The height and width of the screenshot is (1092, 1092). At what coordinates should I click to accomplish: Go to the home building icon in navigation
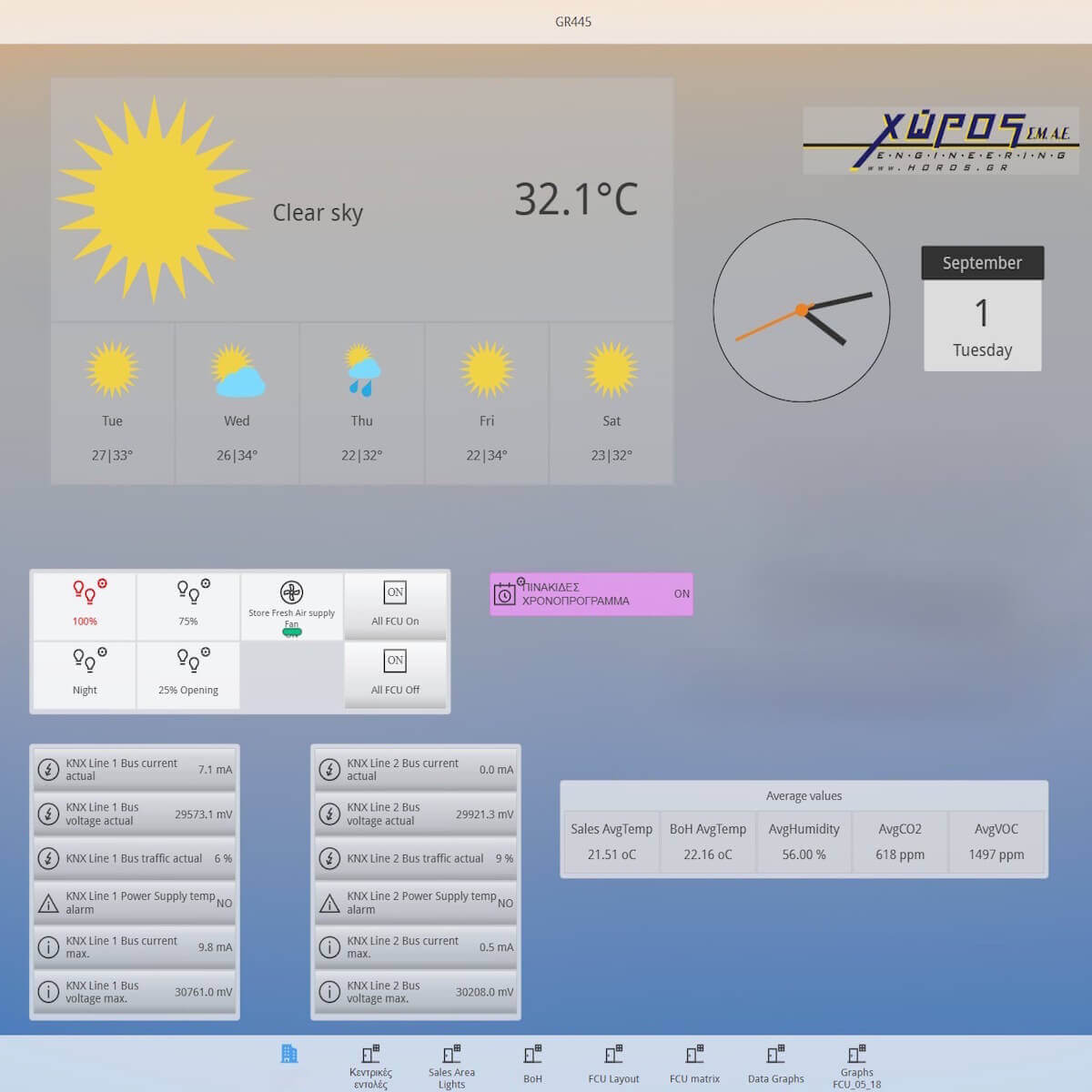click(289, 1054)
